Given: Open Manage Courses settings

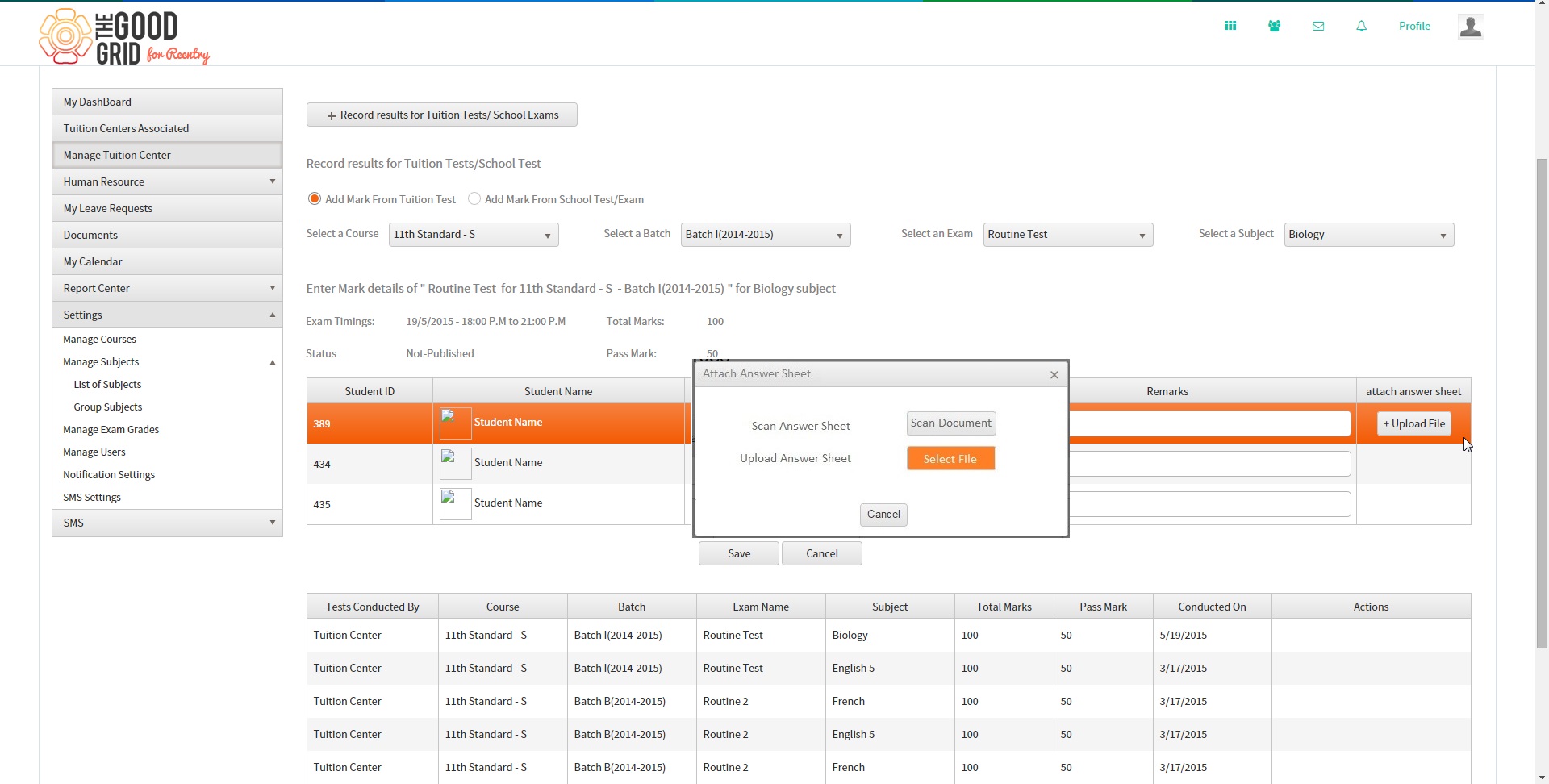Looking at the screenshot, I should (99, 340).
